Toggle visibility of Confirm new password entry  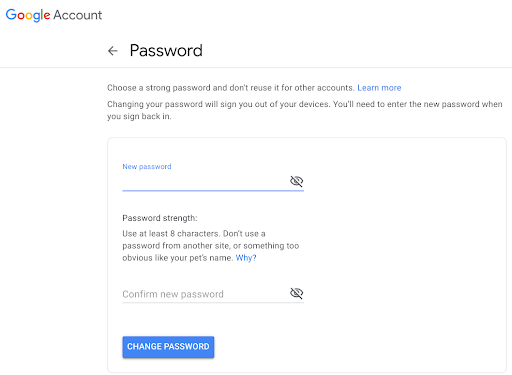tap(296, 293)
